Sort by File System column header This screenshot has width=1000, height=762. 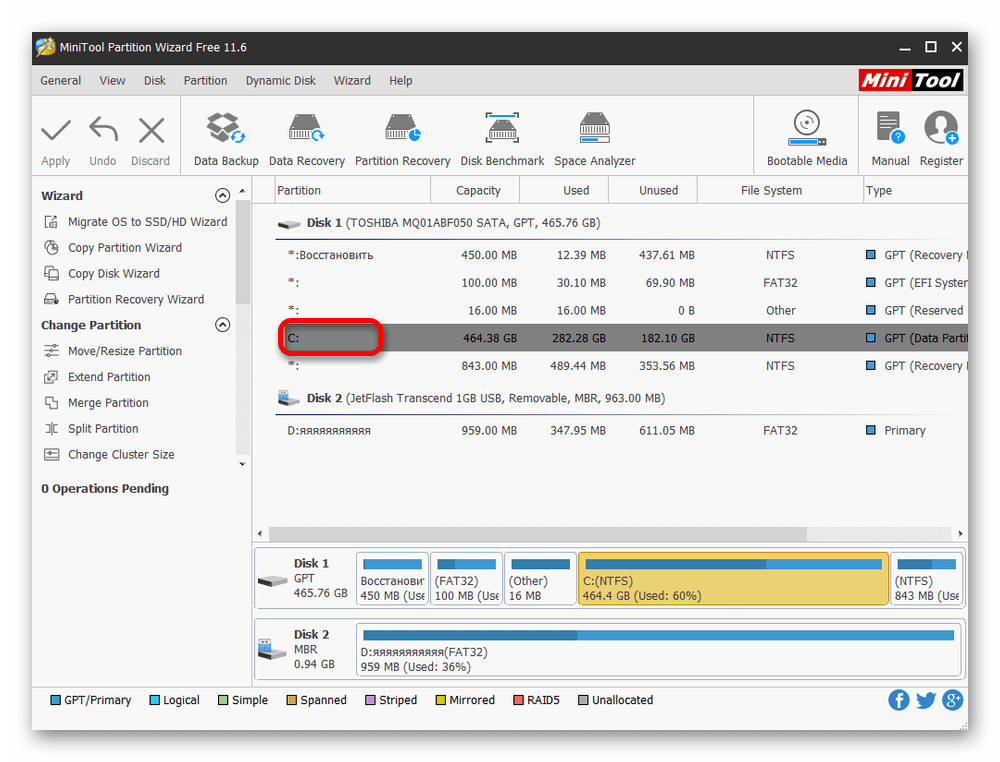[x=780, y=191]
